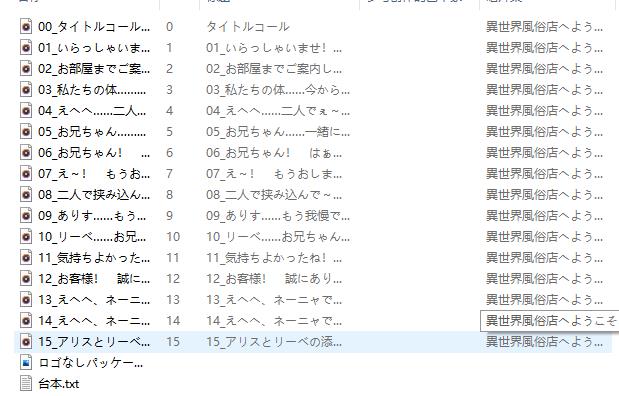Click the audio file icon for 00_タイトルコール

click(x=26, y=26)
